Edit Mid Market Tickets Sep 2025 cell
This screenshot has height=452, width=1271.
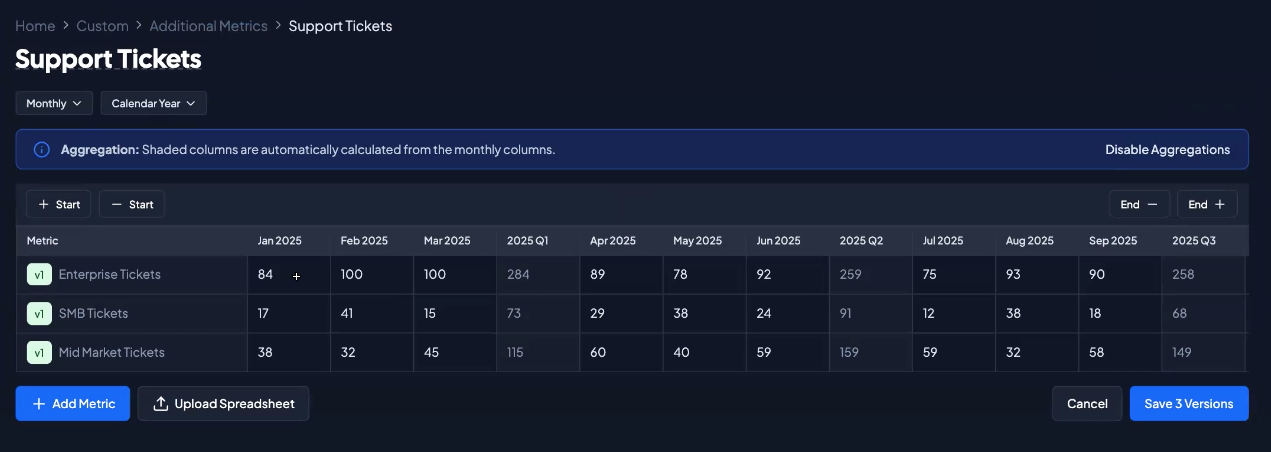tap(1120, 353)
